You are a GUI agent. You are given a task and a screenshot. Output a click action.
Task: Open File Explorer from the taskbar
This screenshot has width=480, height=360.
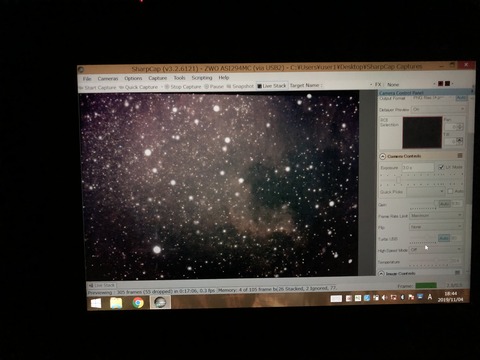click(116, 303)
